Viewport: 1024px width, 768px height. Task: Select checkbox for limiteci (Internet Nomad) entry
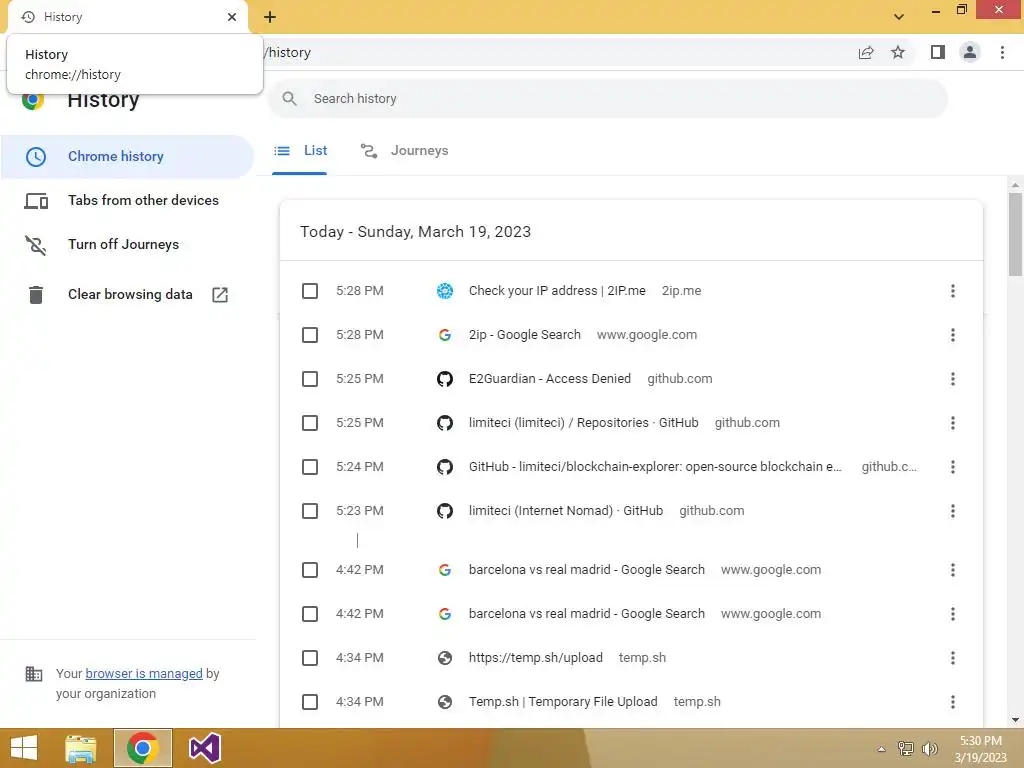tap(310, 511)
